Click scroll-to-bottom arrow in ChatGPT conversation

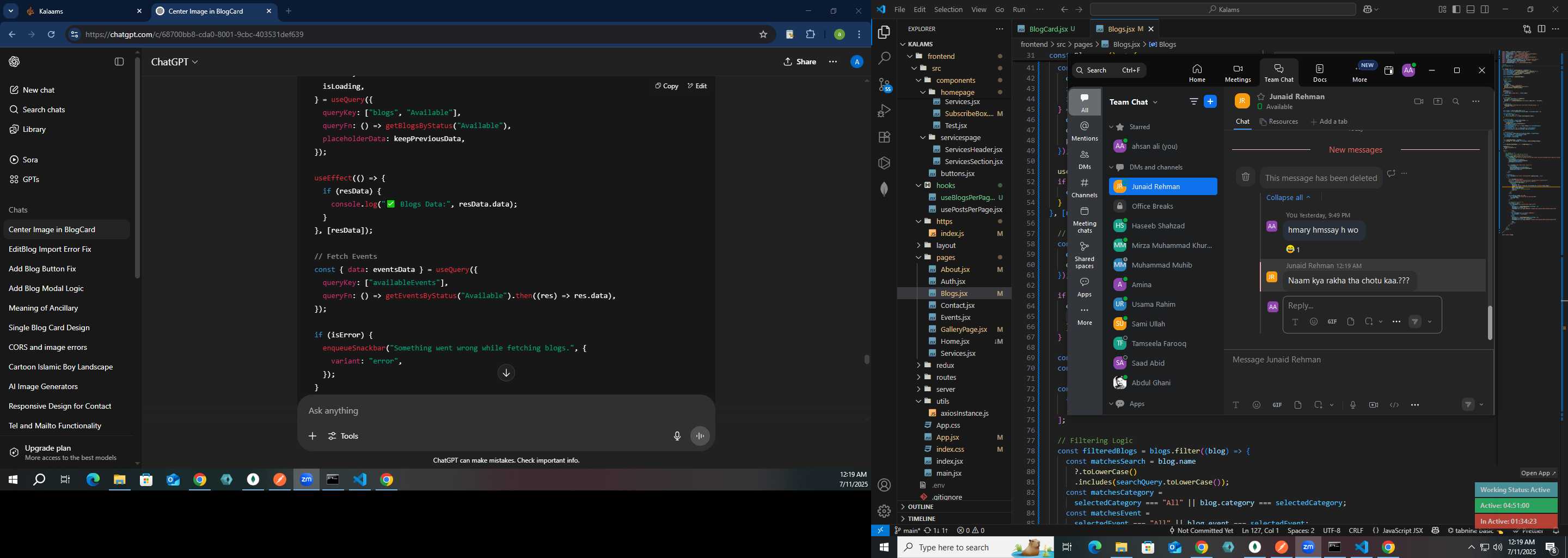pos(506,373)
